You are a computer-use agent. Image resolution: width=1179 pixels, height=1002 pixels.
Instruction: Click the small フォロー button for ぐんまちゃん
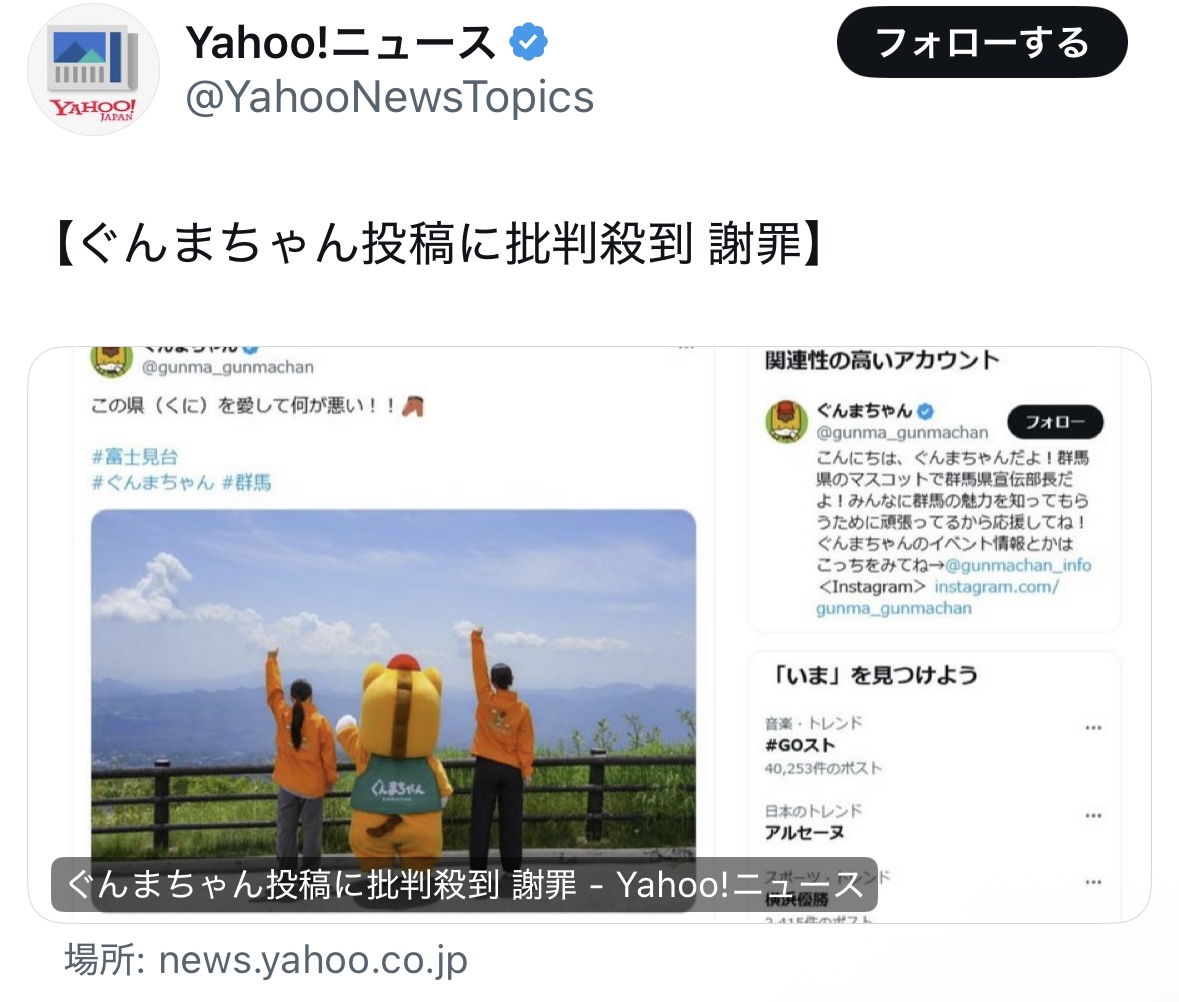1055,422
